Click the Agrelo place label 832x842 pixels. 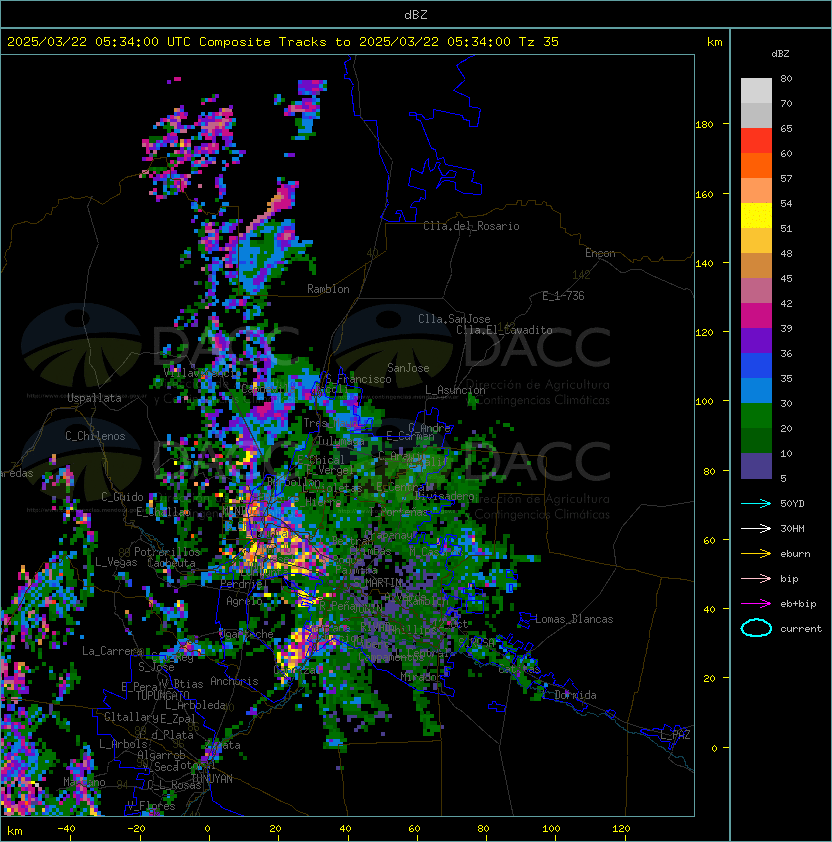(244, 601)
